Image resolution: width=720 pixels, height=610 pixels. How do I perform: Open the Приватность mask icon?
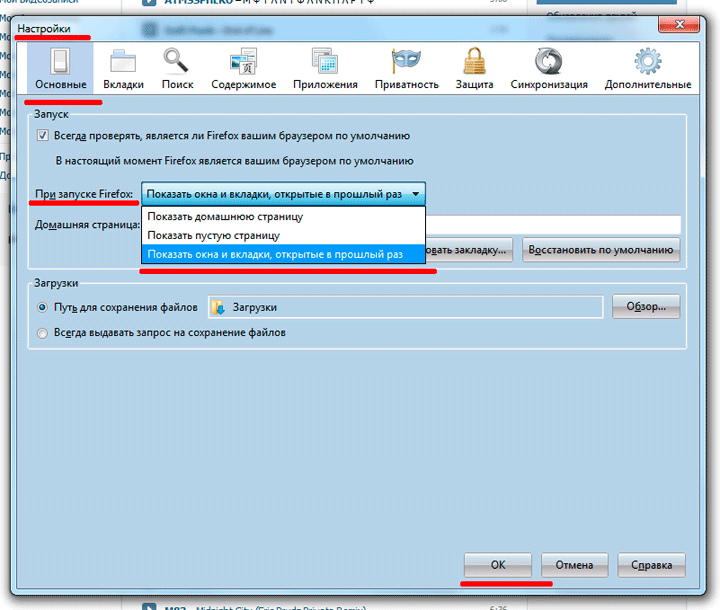click(x=406, y=61)
